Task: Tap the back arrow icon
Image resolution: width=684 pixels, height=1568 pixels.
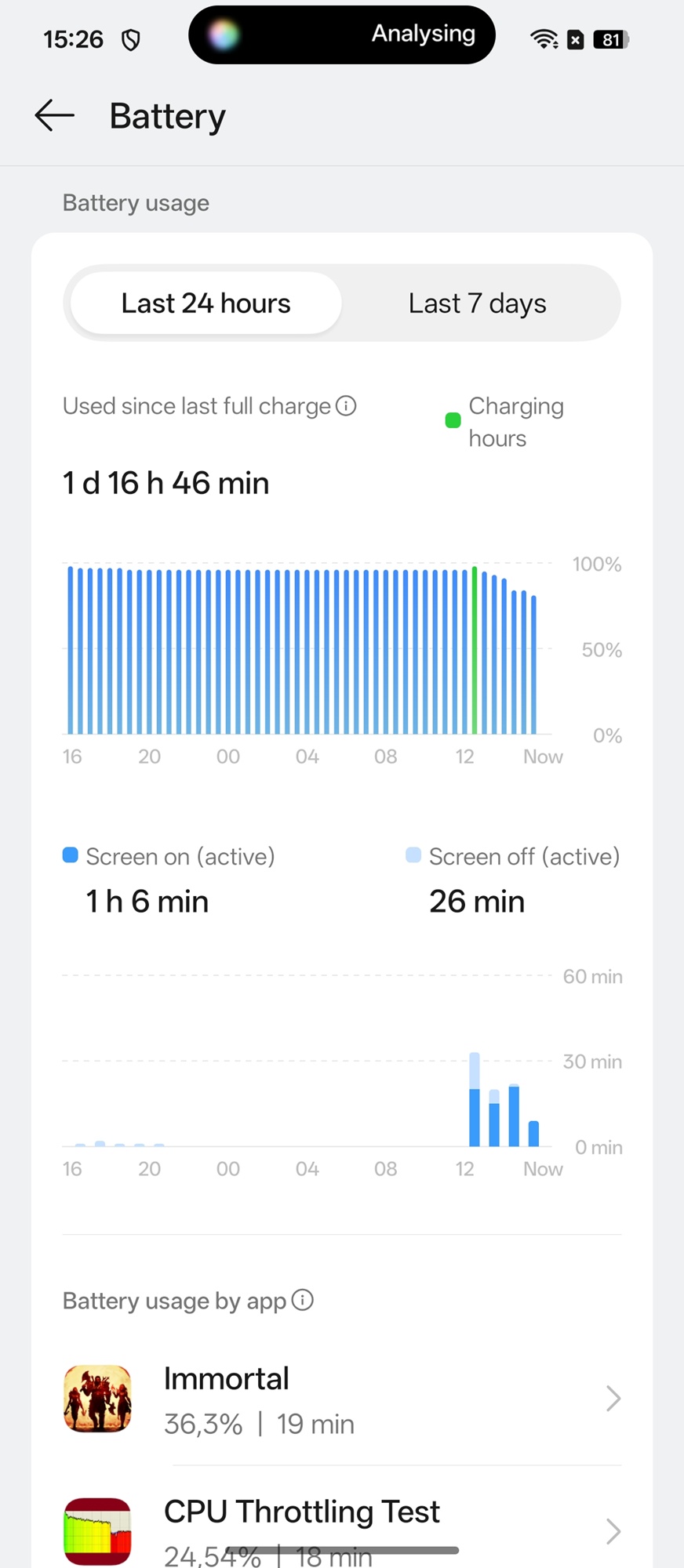Action: pos(54,115)
